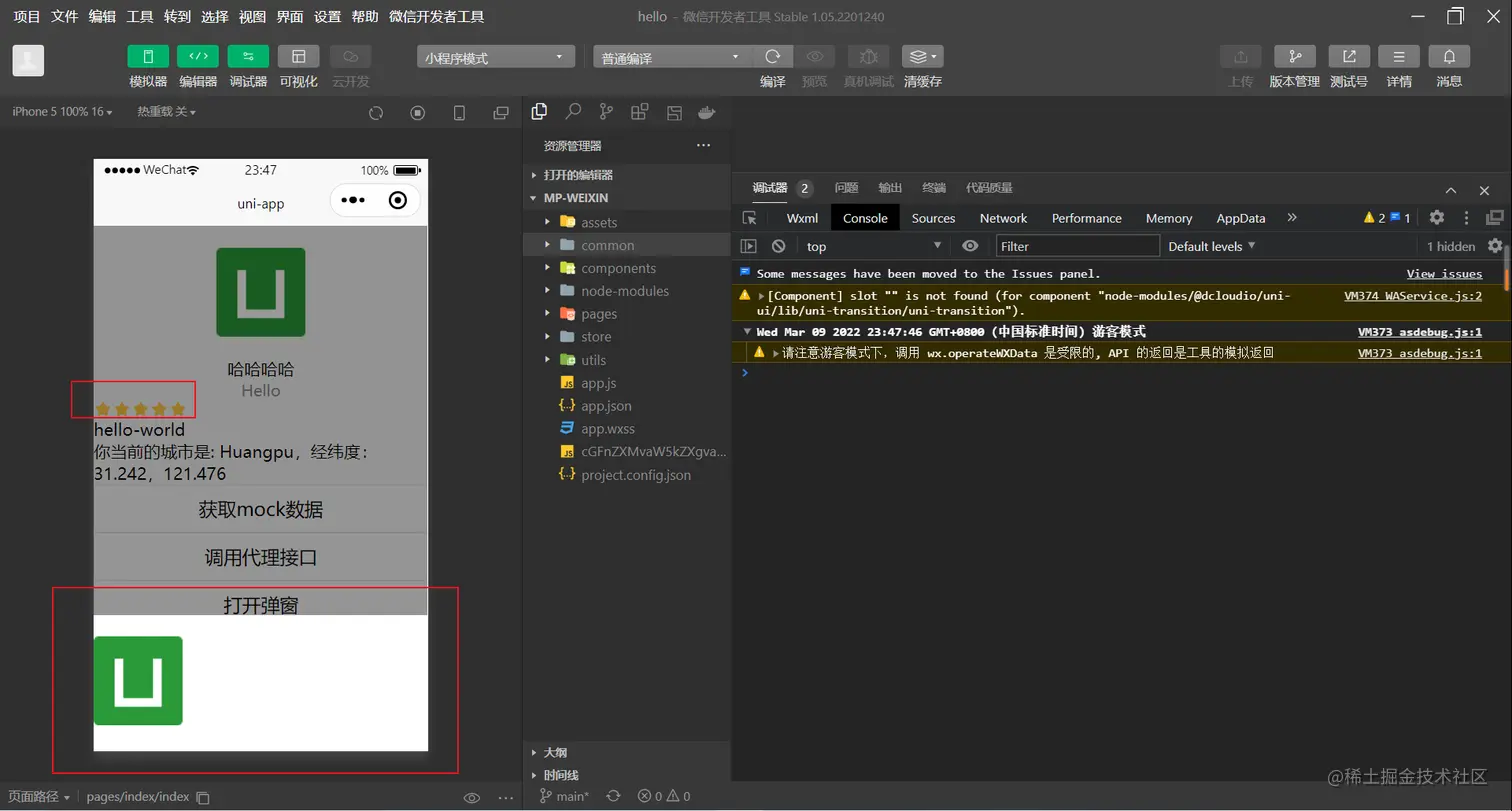
Task: Open the 热重载 hot reload dropdown
Action: click(x=166, y=112)
